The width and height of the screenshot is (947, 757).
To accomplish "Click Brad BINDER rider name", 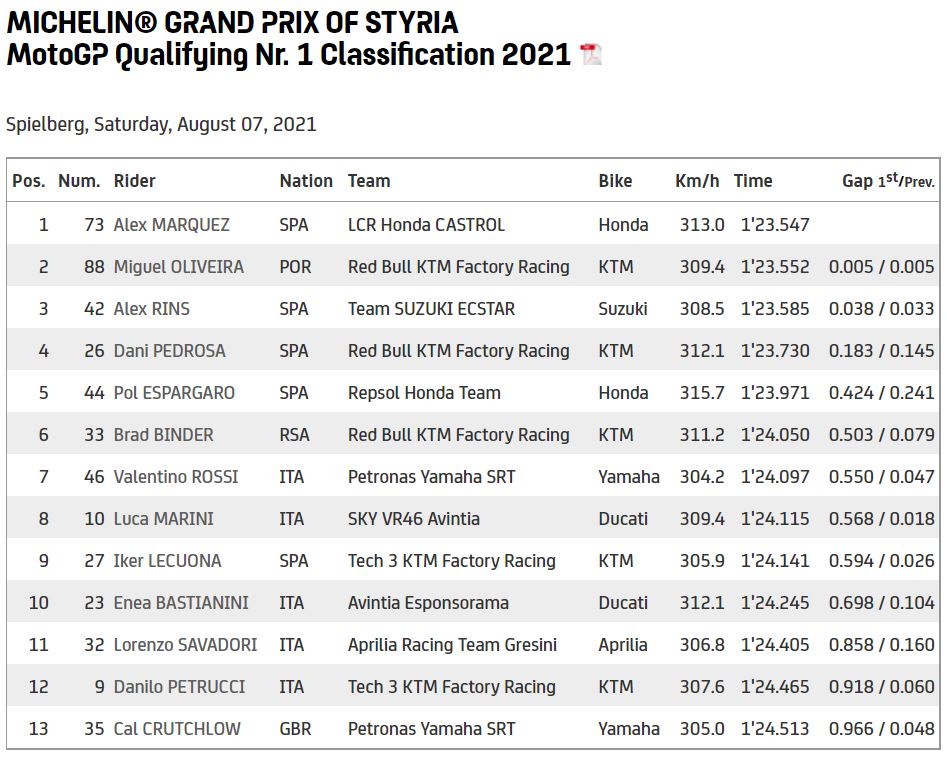I will 163,435.
